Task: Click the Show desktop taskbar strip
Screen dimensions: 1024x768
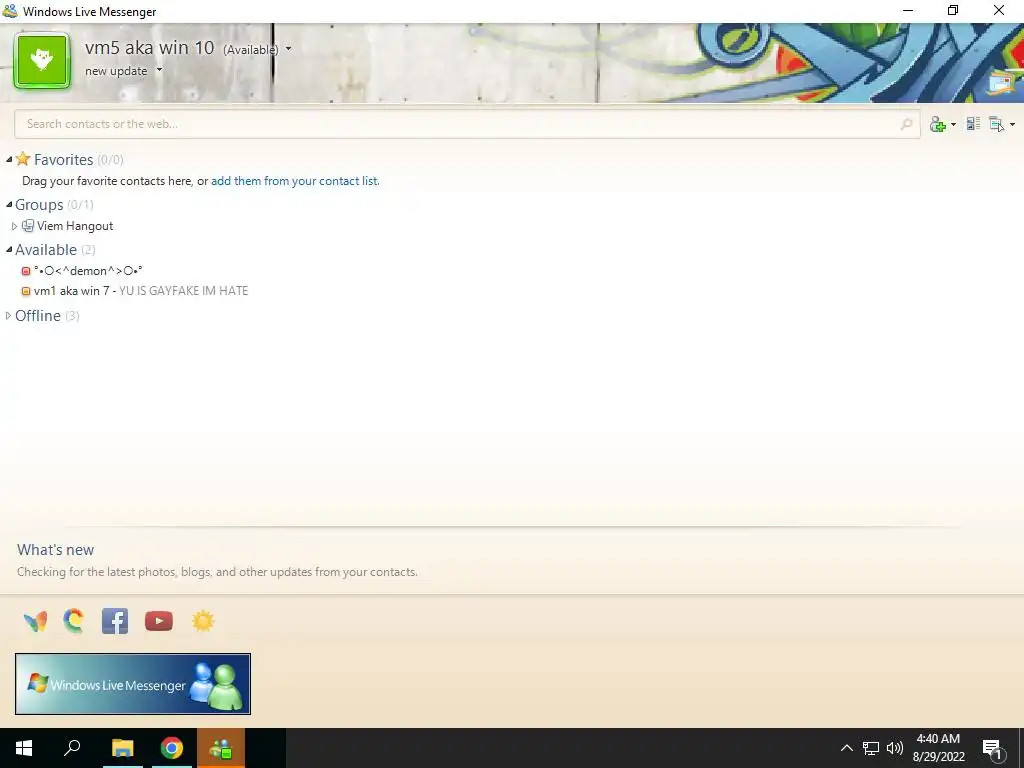Action: pyautogui.click(x=1021, y=748)
